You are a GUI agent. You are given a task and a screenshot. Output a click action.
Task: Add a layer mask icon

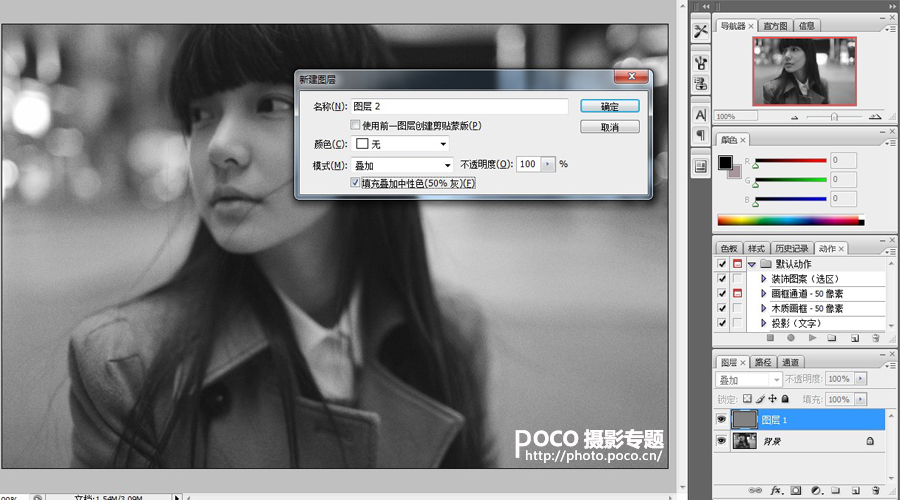click(x=796, y=490)
